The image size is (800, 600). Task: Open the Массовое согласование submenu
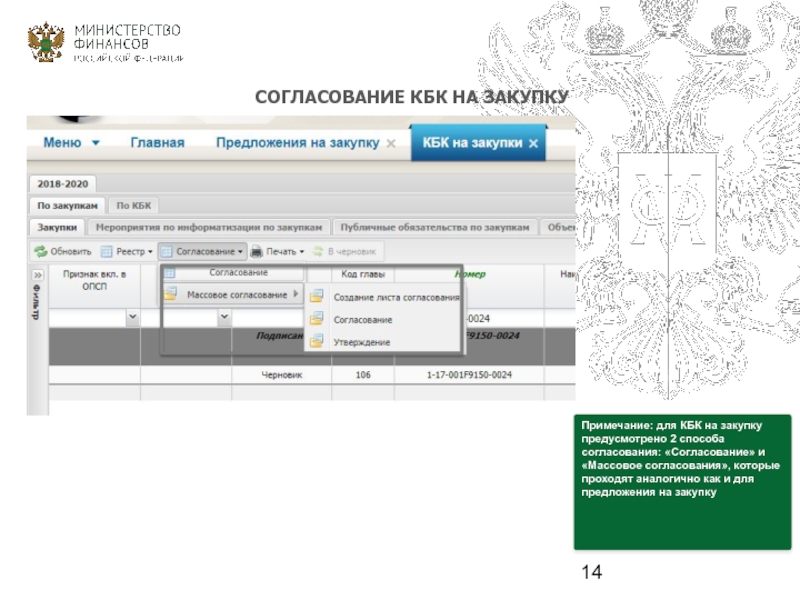pos(233,295)
